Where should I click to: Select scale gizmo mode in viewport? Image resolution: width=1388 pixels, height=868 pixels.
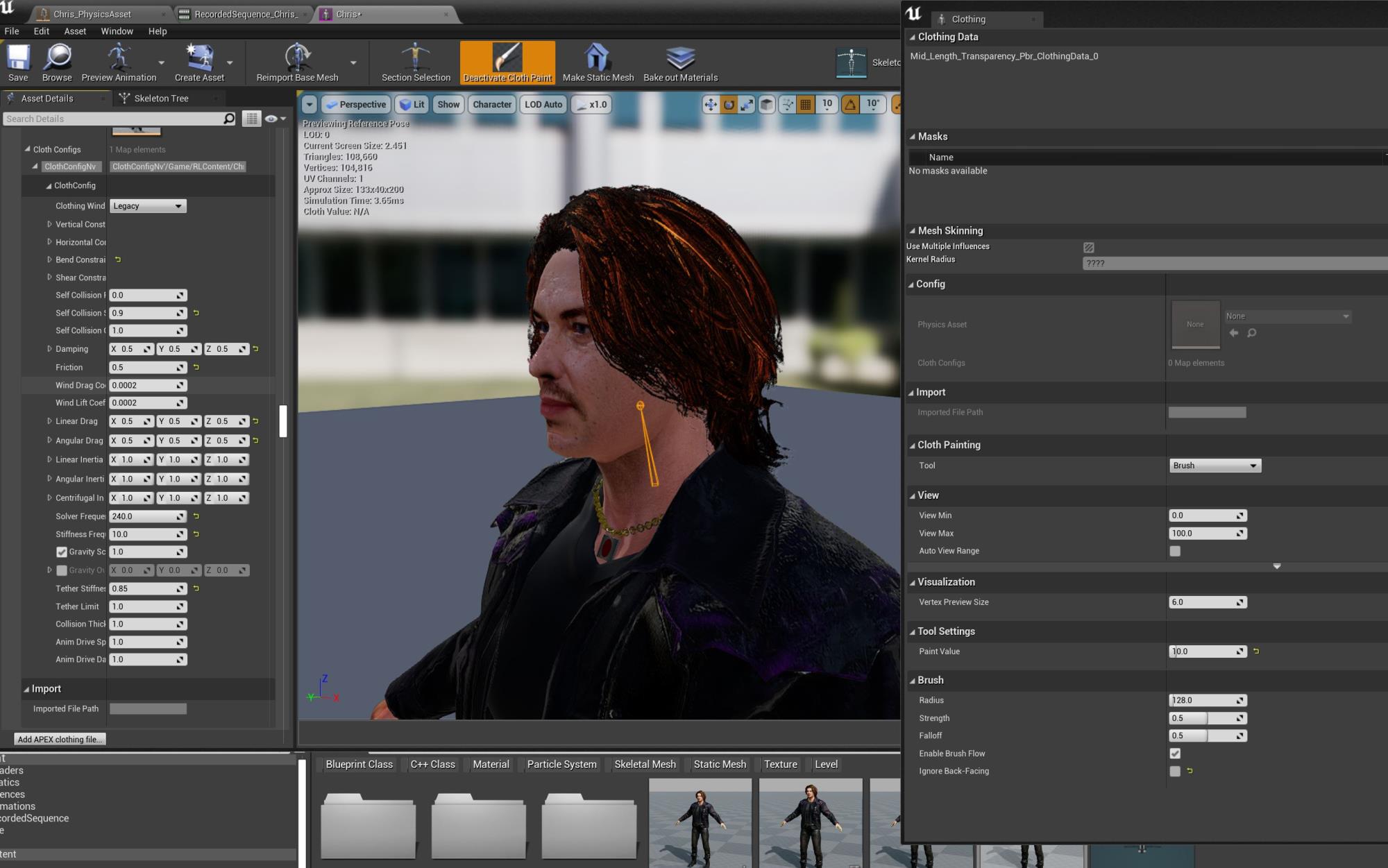tap(747, 105)
